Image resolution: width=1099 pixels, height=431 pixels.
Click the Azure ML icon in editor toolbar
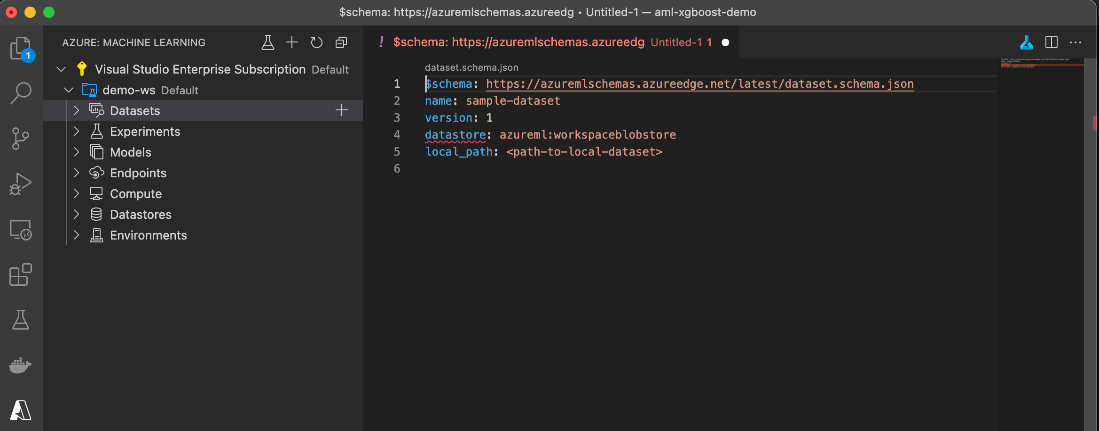1027,43
